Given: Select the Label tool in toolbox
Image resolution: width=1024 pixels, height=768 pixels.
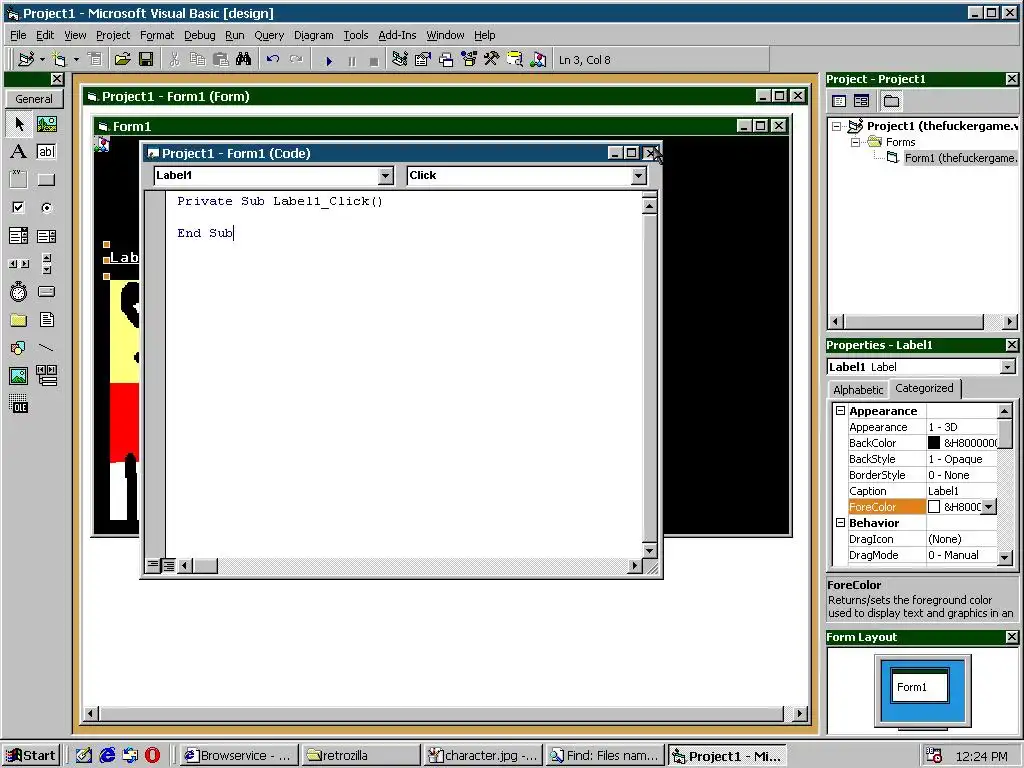Looking at the screenshot, I should tap(19, 152).
